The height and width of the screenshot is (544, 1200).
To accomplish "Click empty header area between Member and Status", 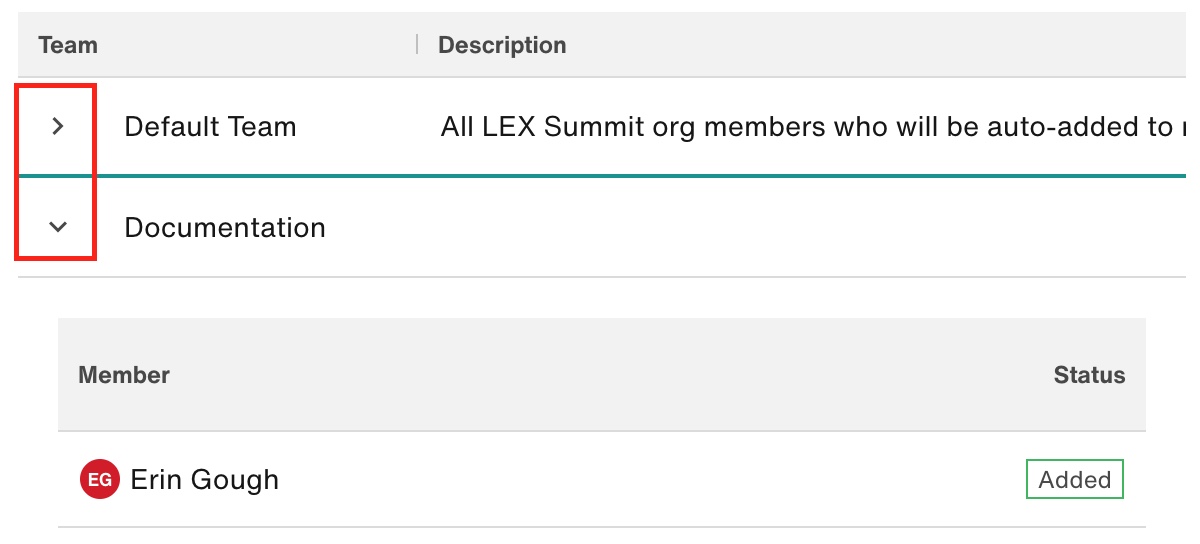I will point(610,375).
